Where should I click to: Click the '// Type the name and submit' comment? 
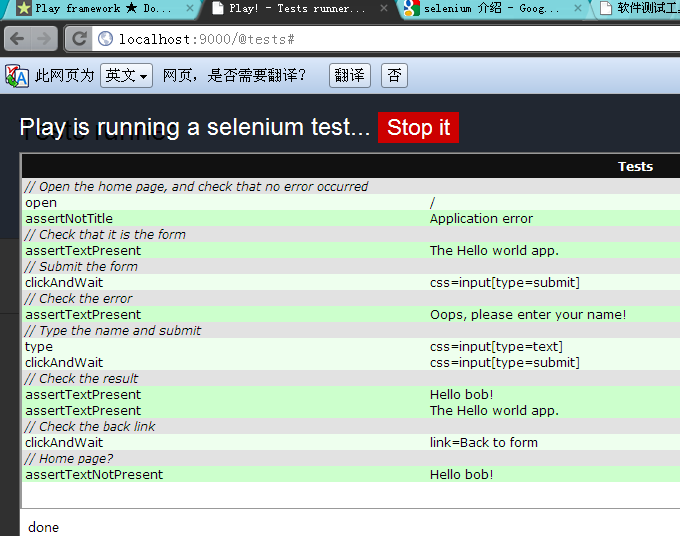pos(113,330)
